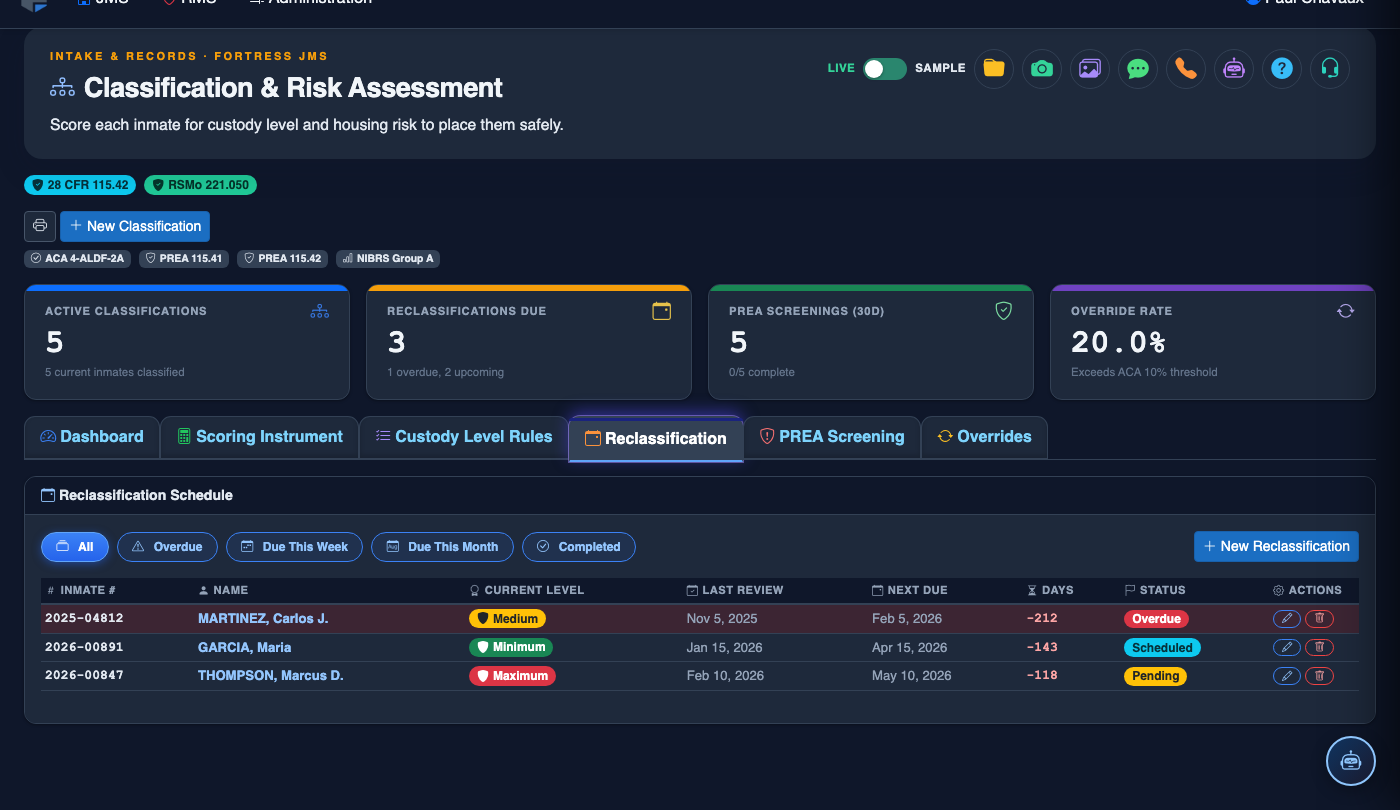Toggle the LIVE / SAMPLE data switch
Viewport: 1400px width, 810px height.
click(x=885, y=68)
